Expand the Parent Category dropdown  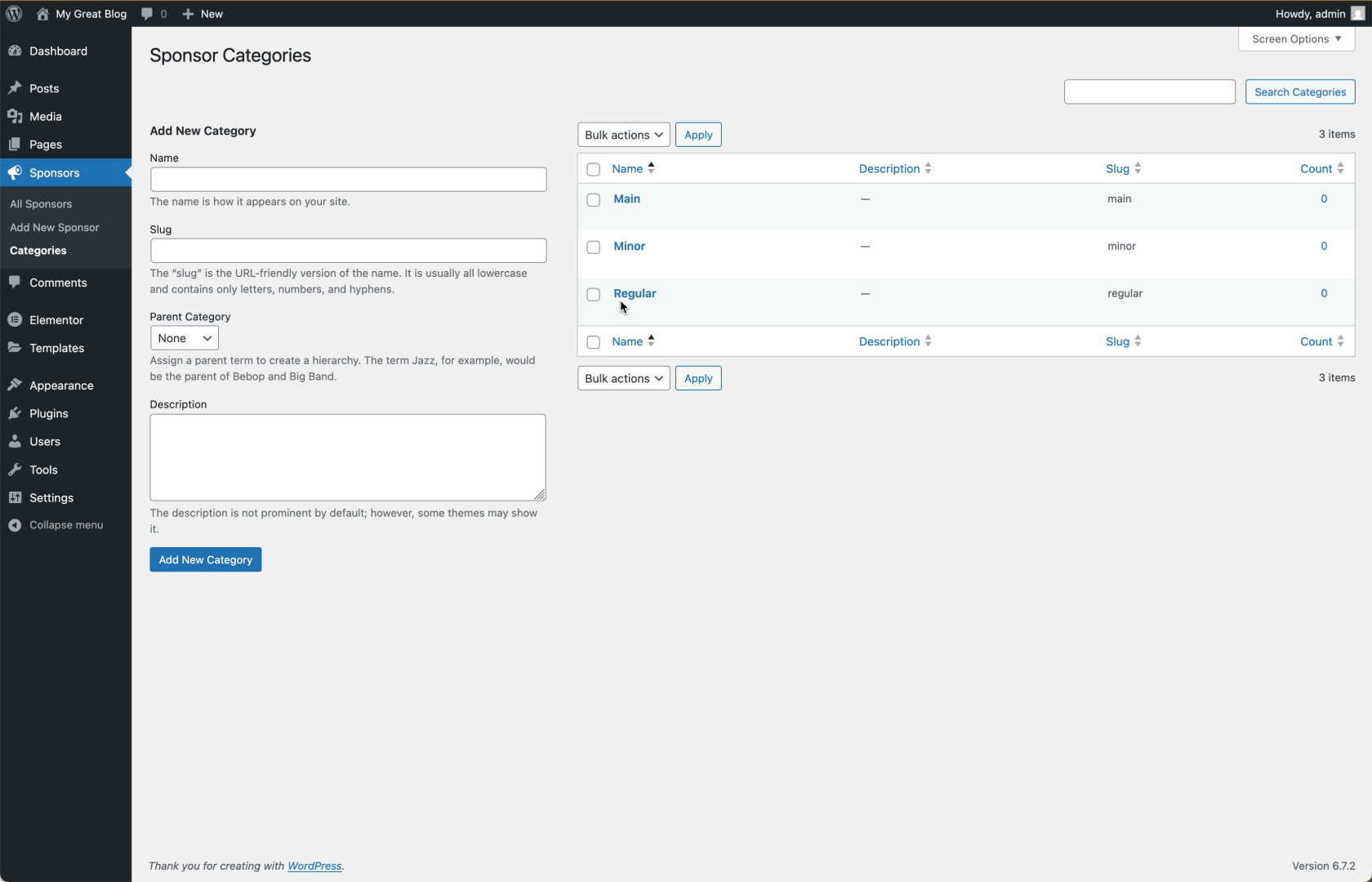tap(184, 338)
